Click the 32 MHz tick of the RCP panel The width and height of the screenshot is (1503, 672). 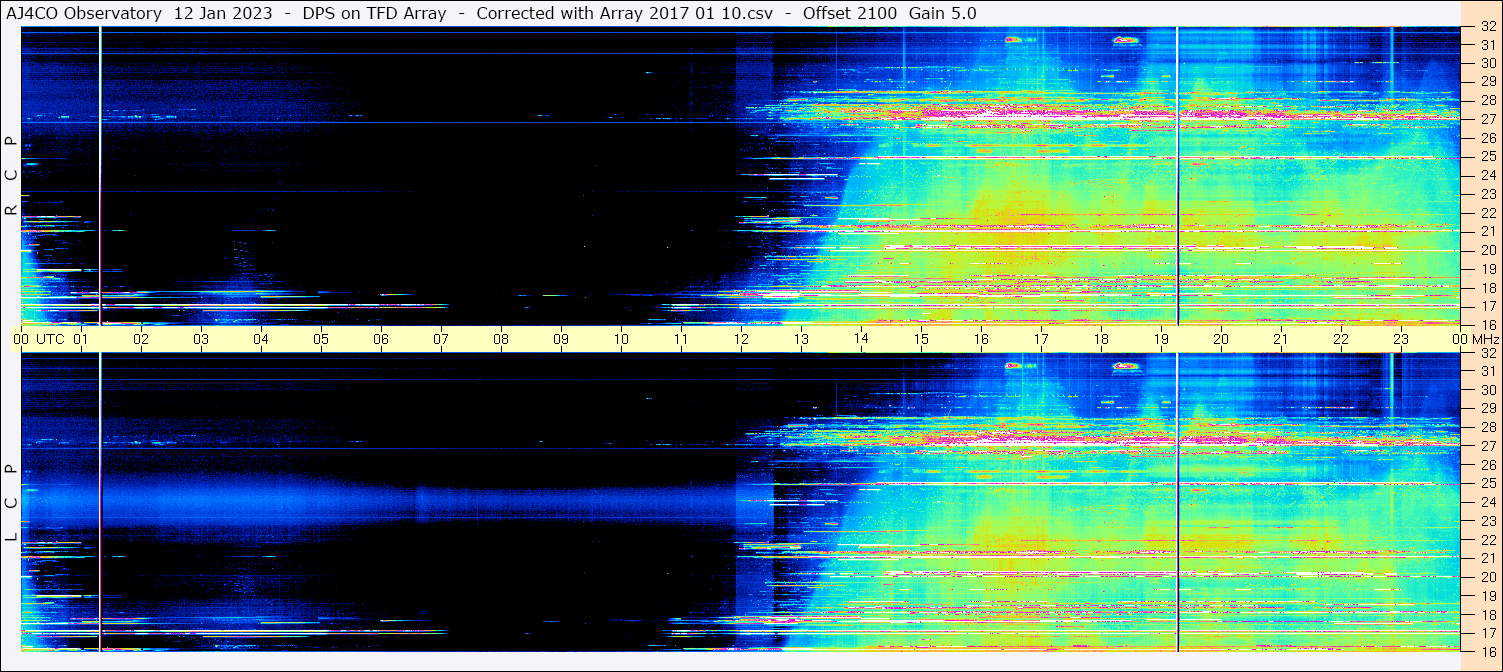1487,27
